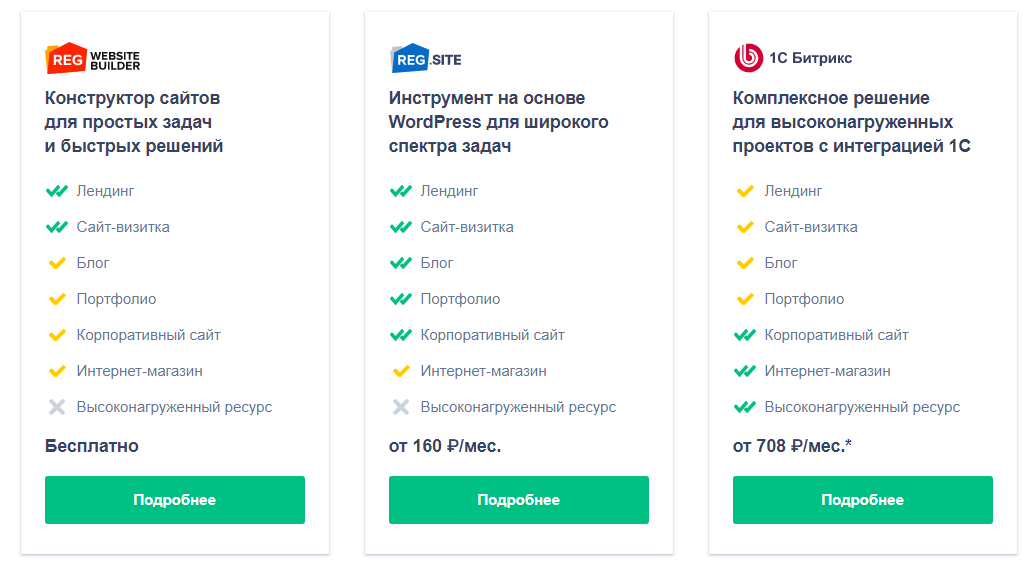1032x569 pixels.
Task: Click the 1C Bitrix logo icon
Action: point(748,58)
